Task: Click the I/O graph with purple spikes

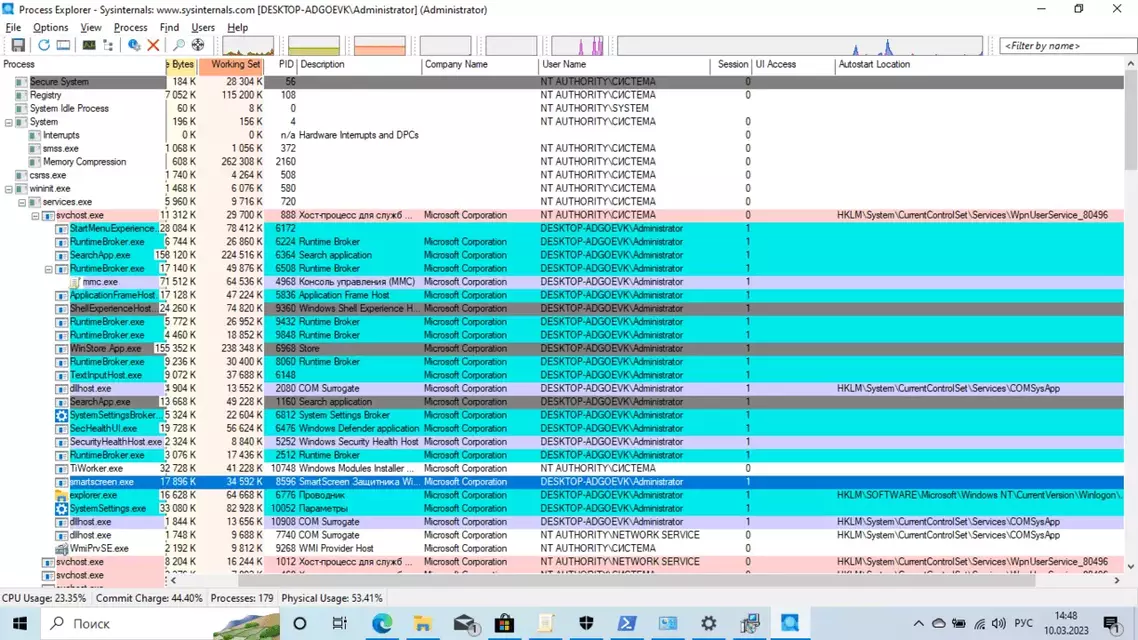Action: coord(577,46)
